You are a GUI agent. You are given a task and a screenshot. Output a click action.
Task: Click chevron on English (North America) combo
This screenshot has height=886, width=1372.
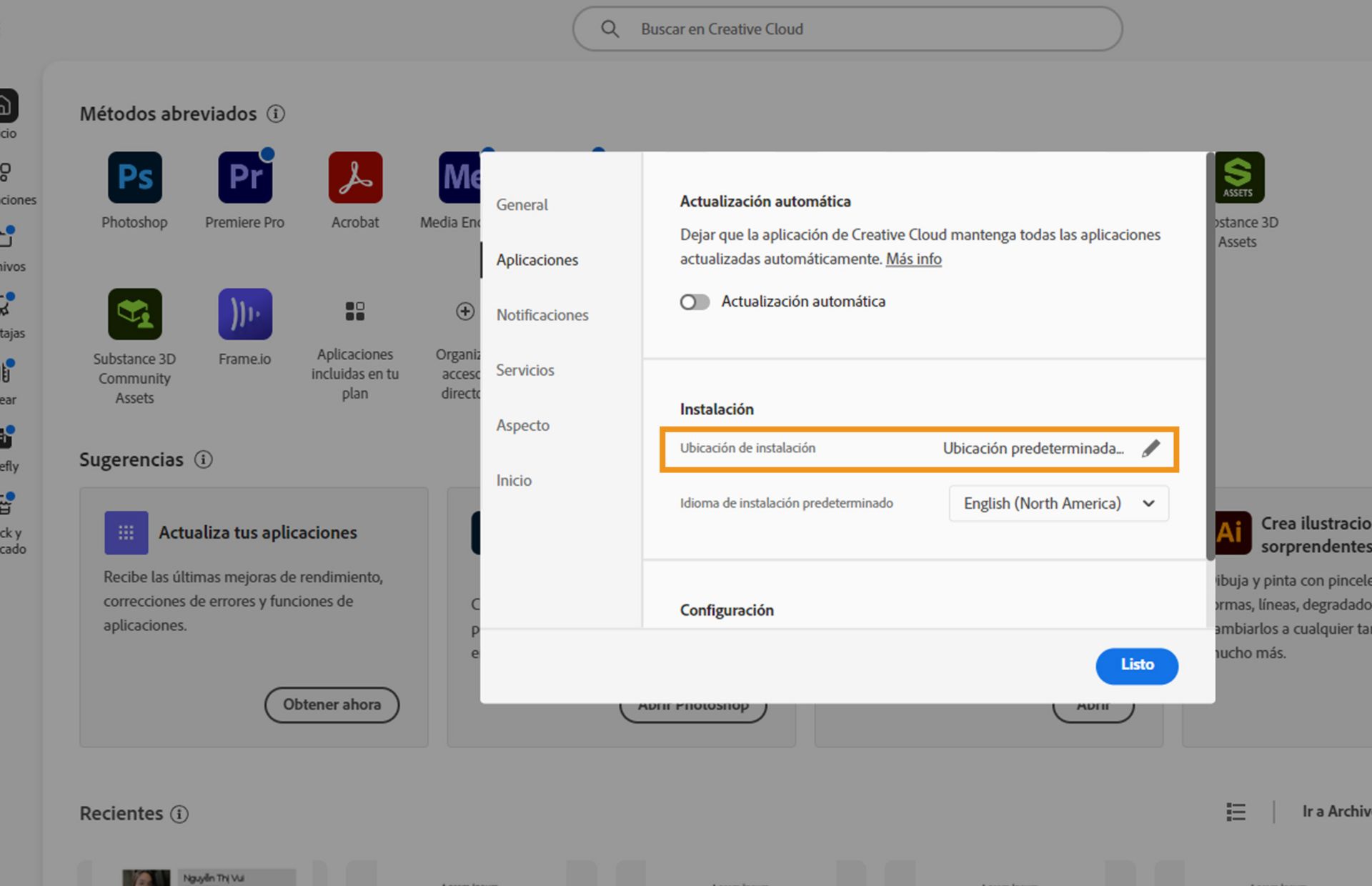(x=1148, y=504)
